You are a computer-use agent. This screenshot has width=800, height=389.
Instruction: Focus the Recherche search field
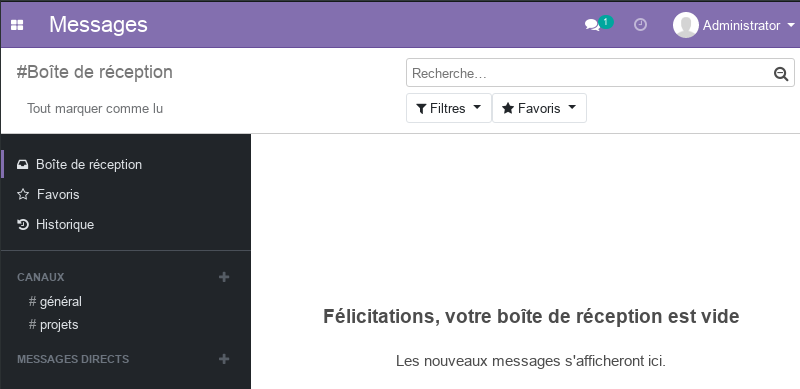(589, 74)
